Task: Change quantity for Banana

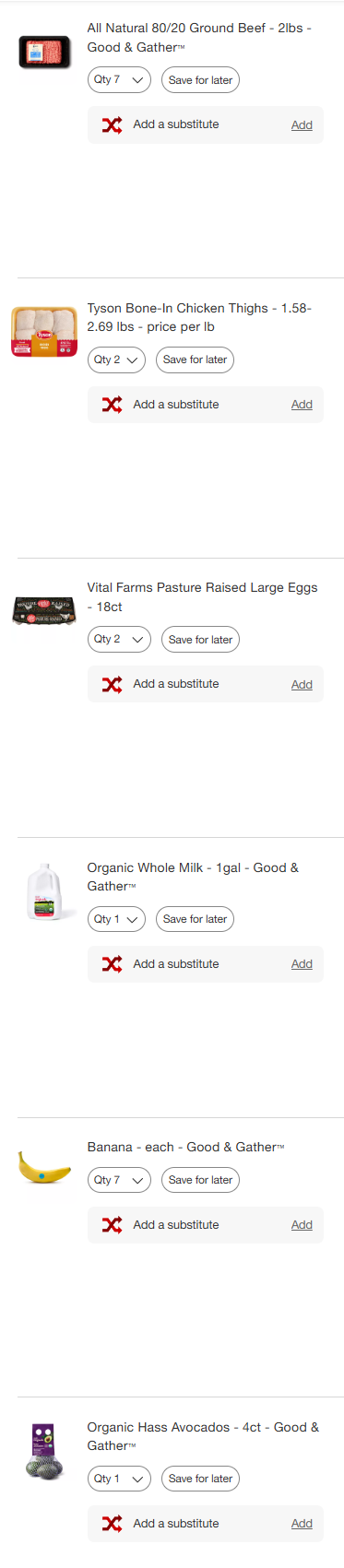Action: pyautogui.click(x=119, y=1180)
